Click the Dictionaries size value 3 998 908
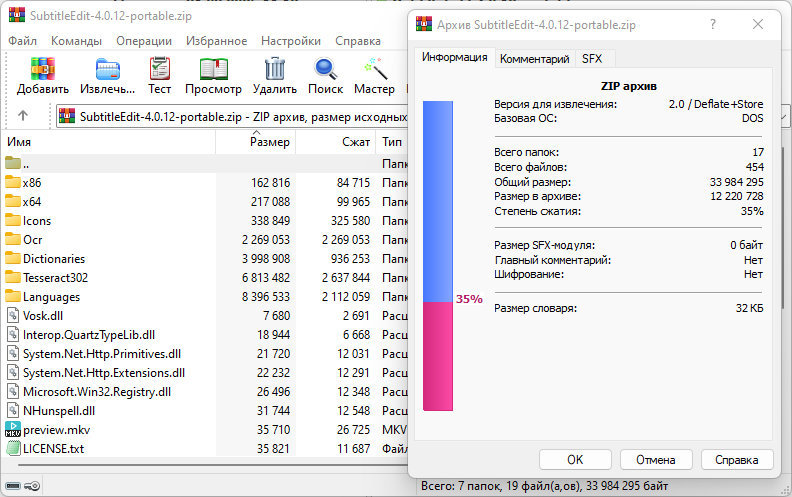 [x=266, y=259]
